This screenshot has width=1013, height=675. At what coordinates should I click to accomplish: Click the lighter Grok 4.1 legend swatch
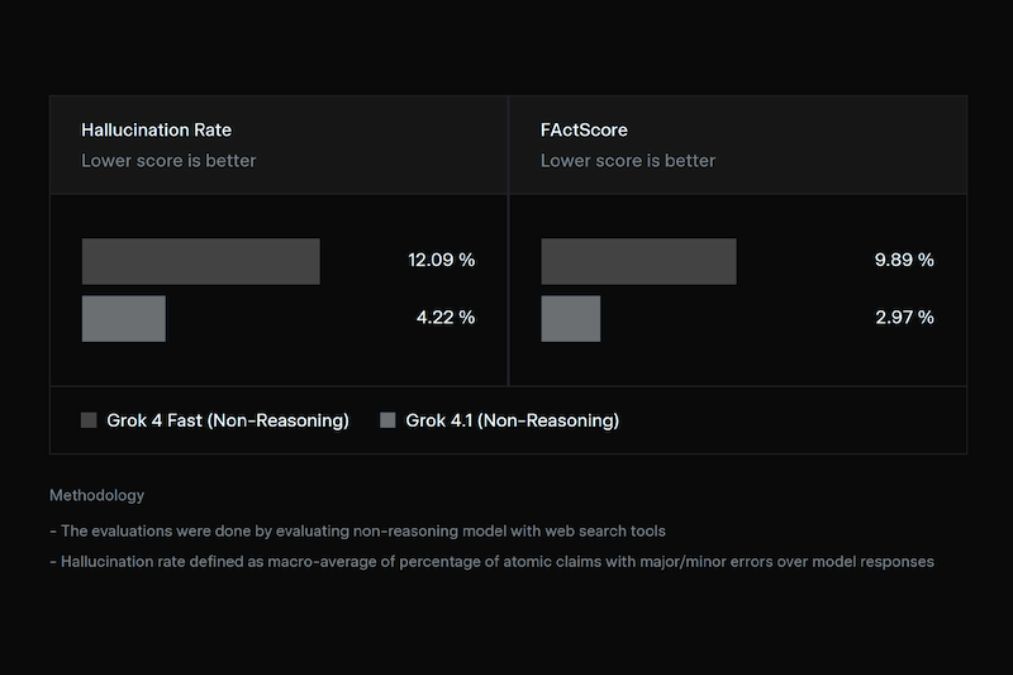388,421
